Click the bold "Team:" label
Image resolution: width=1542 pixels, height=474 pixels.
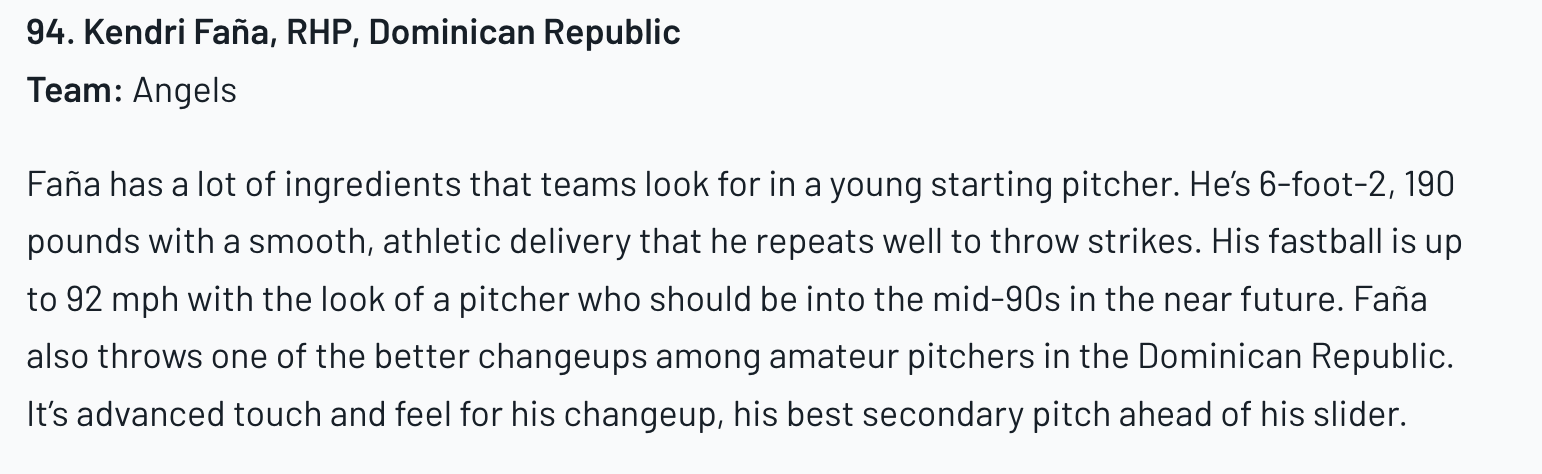tap(75, 91)
